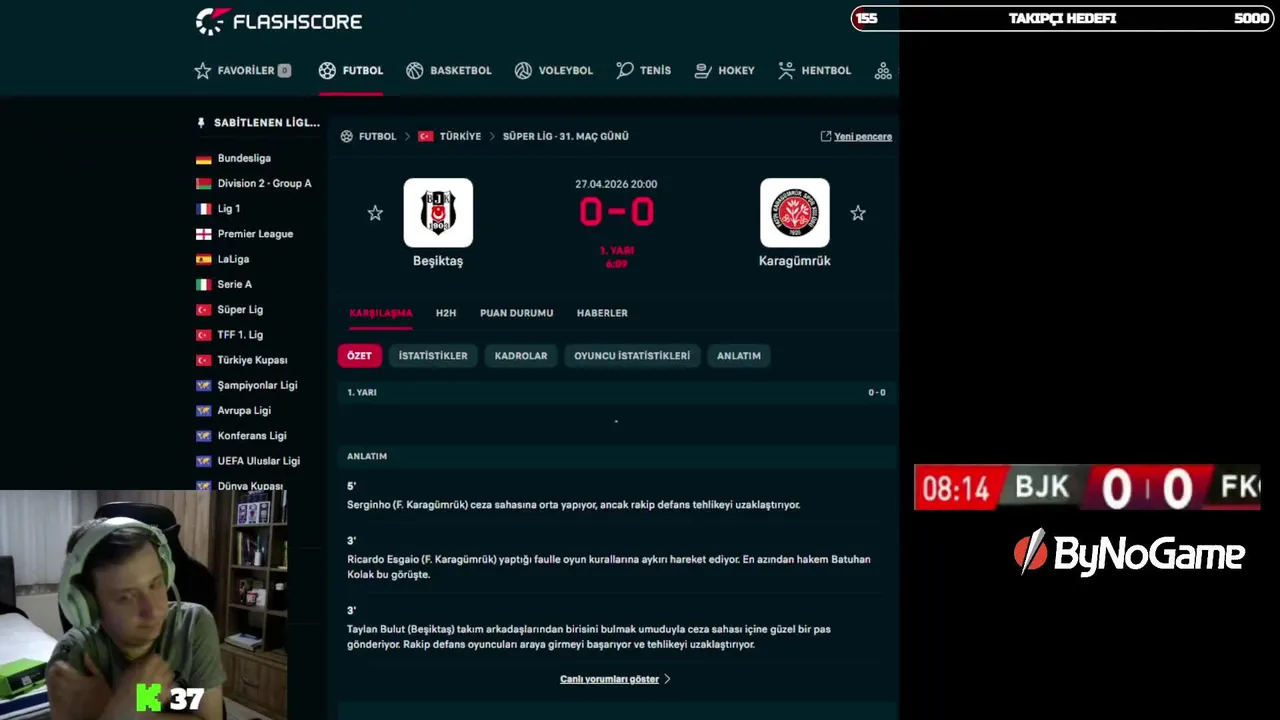Open LaLiga in sidebar
Viewport: 1280px width, 720px height.
tap(233, 259)
